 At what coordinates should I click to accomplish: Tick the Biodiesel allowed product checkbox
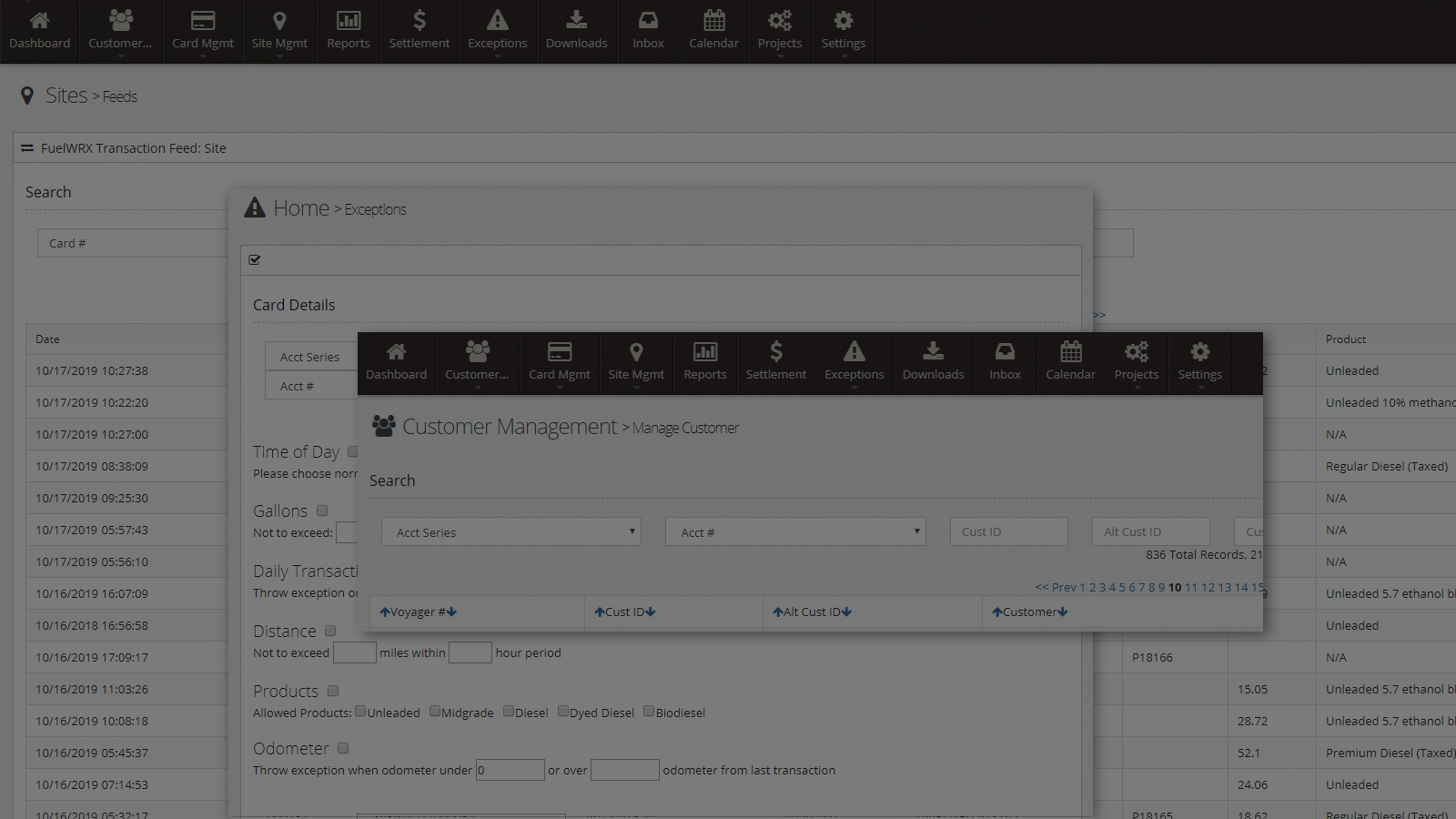coord(649,712)
